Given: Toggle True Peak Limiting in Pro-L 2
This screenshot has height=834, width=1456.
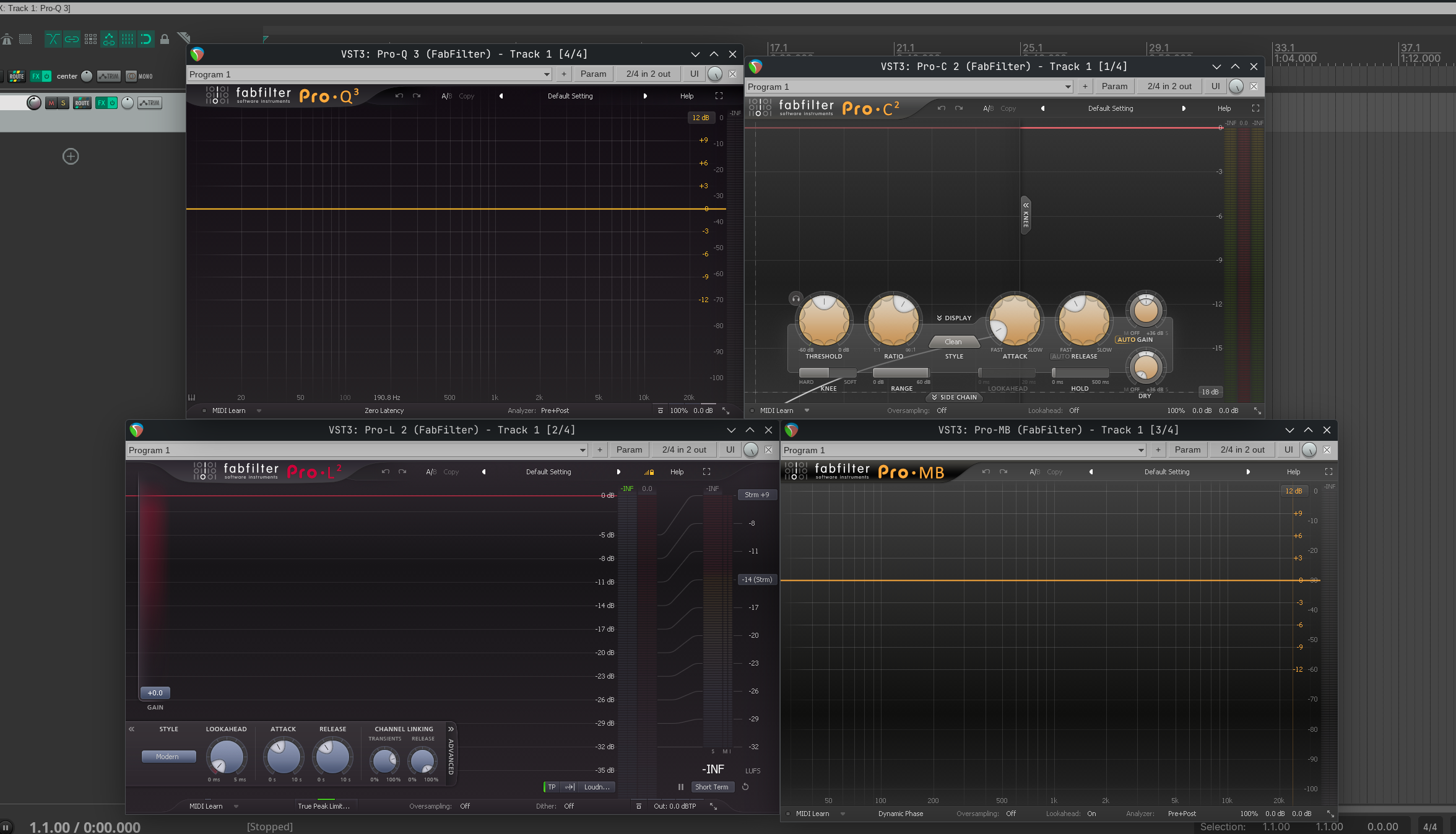Looking at the screenshot, I should click(x=324, y=806).
